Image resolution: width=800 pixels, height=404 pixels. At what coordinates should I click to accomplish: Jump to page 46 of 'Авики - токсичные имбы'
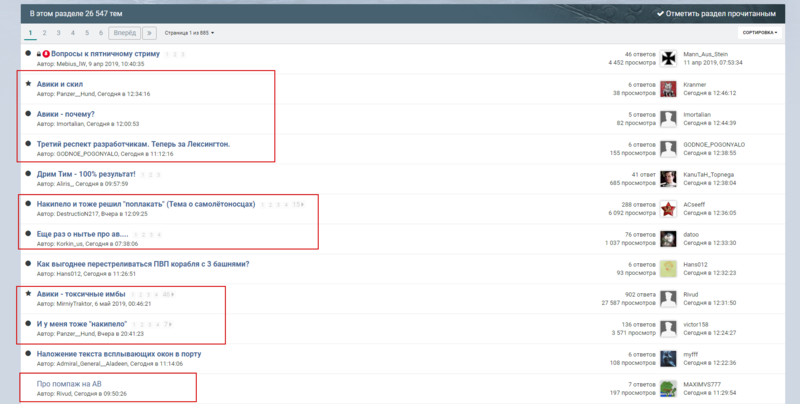pos(167,294)
